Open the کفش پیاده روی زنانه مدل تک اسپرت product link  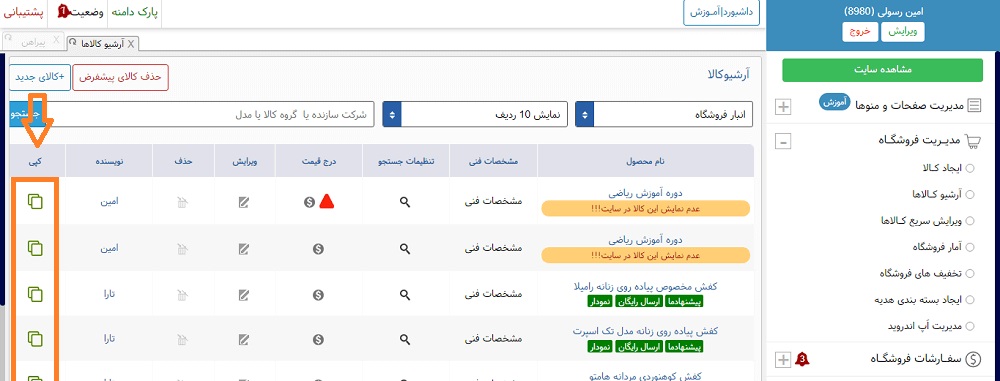645,331
